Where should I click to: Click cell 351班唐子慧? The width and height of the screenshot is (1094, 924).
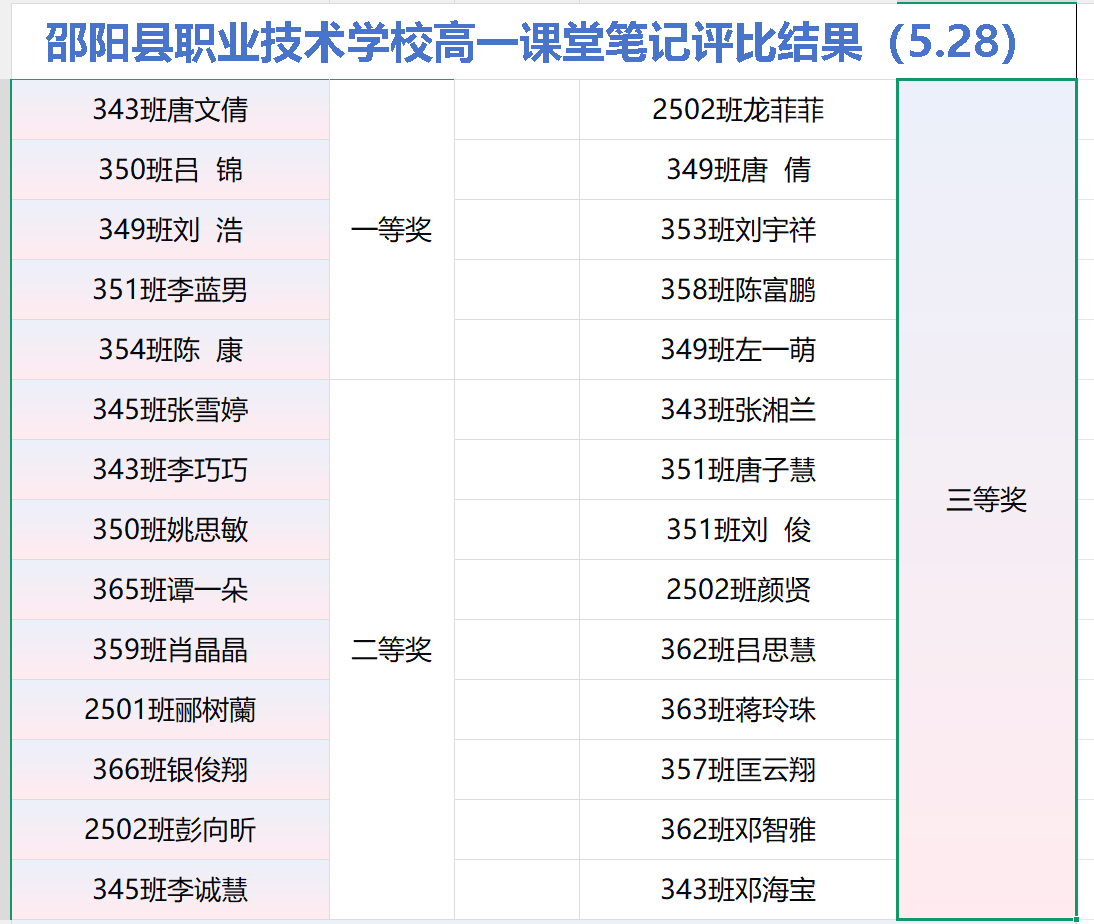pyautogui.click(x=738, y=470)
